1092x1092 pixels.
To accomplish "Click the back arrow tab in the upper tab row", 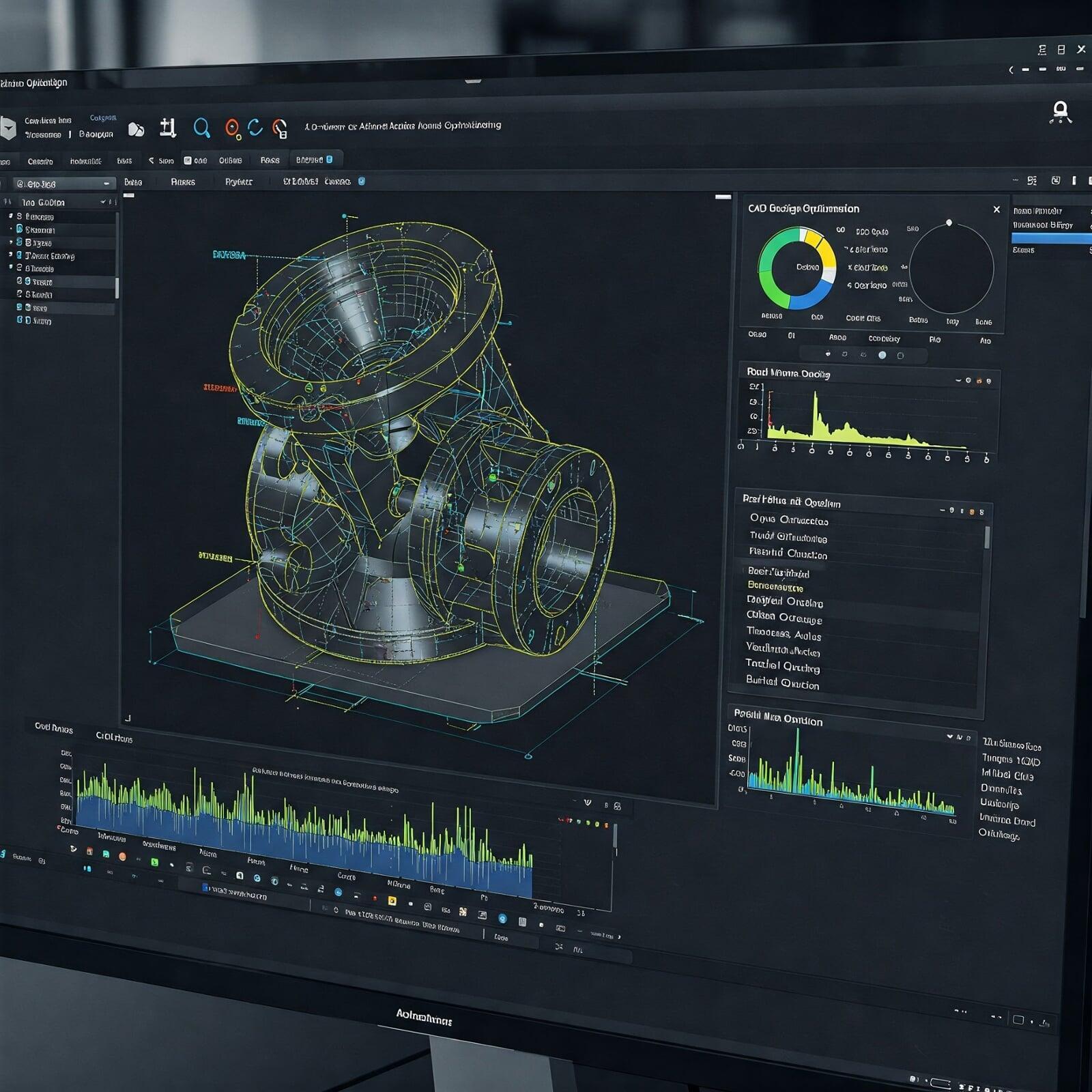I will tap(161, 161).
